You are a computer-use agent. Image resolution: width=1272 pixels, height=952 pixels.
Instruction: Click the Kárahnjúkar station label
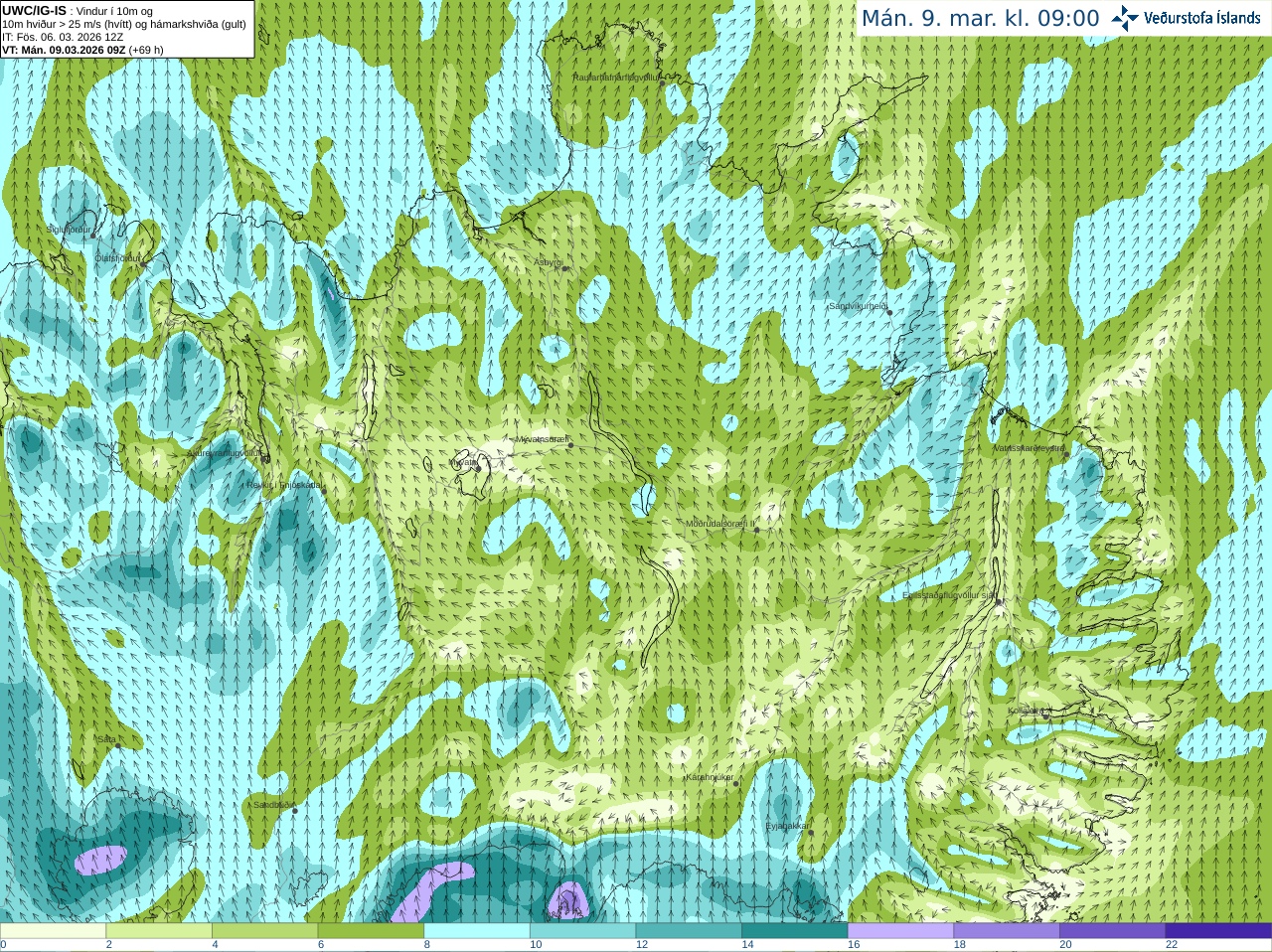click(x=710, y=778)
